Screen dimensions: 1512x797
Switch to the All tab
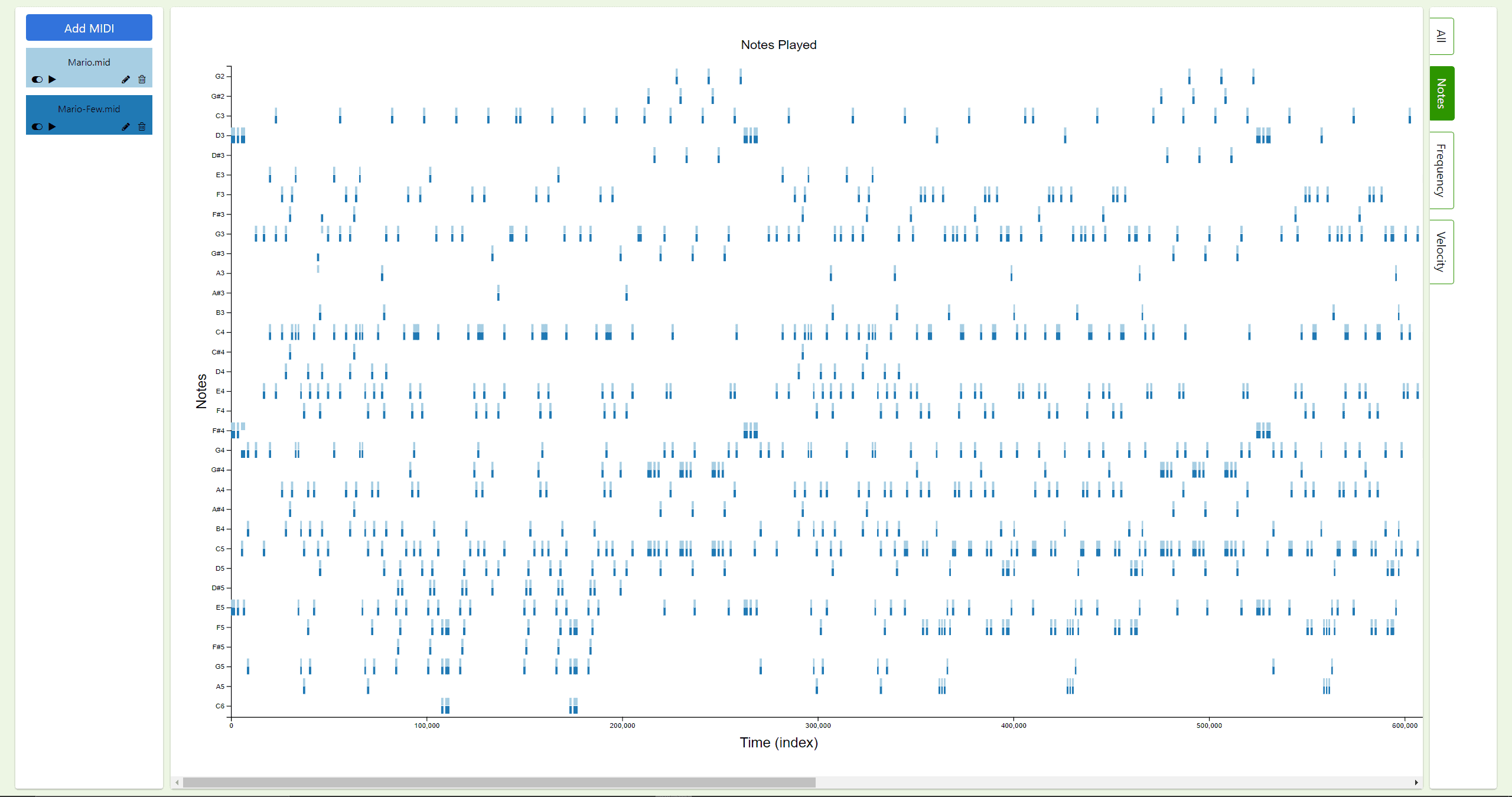1441,35
